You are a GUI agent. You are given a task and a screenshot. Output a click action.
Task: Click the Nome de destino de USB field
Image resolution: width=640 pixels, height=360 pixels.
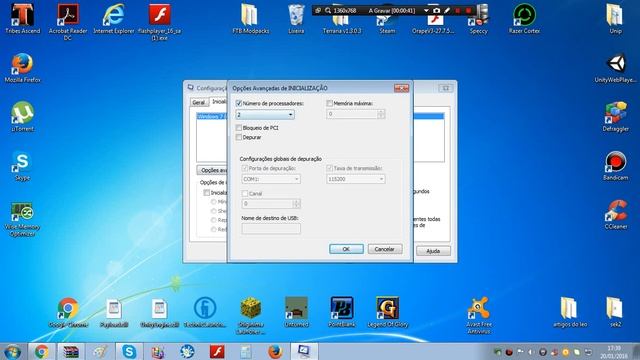click(x=271, y=229)
